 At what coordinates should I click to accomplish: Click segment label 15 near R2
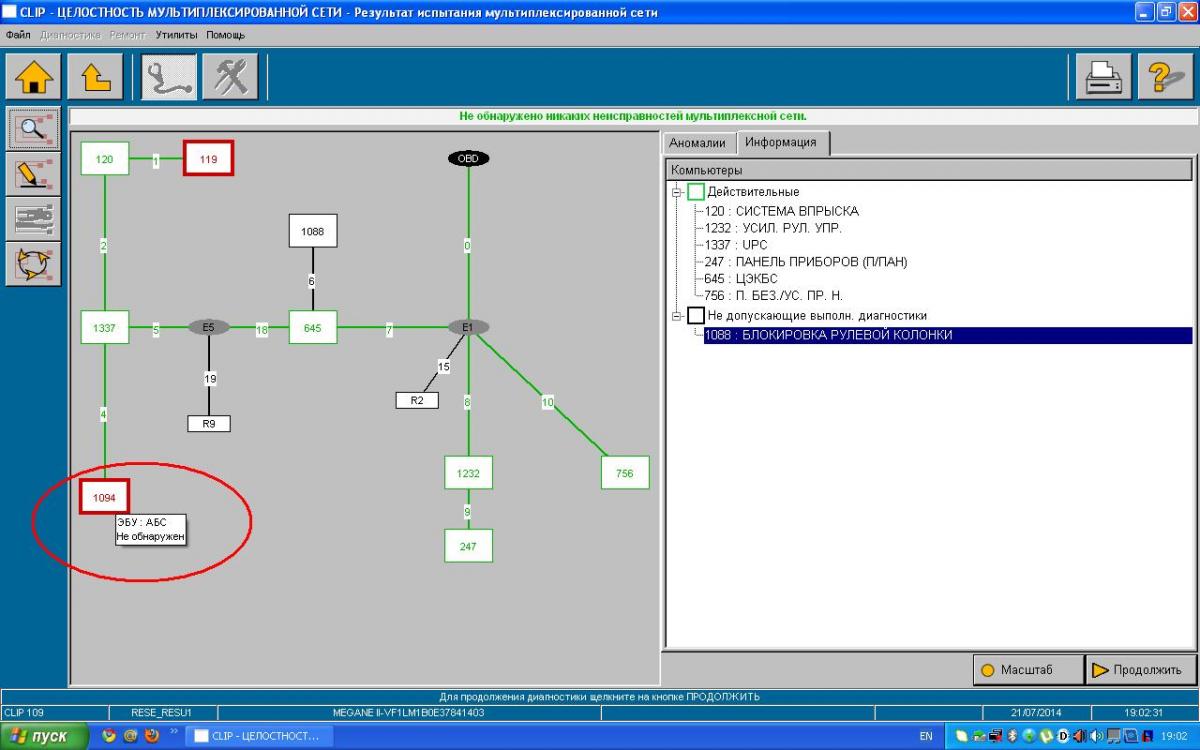tap(444, 367)
